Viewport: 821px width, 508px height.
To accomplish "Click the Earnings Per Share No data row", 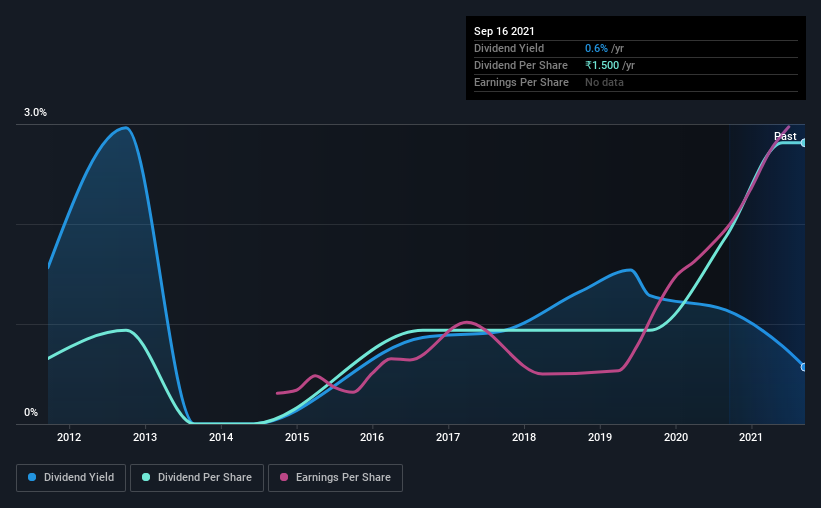I will (636, 82).
